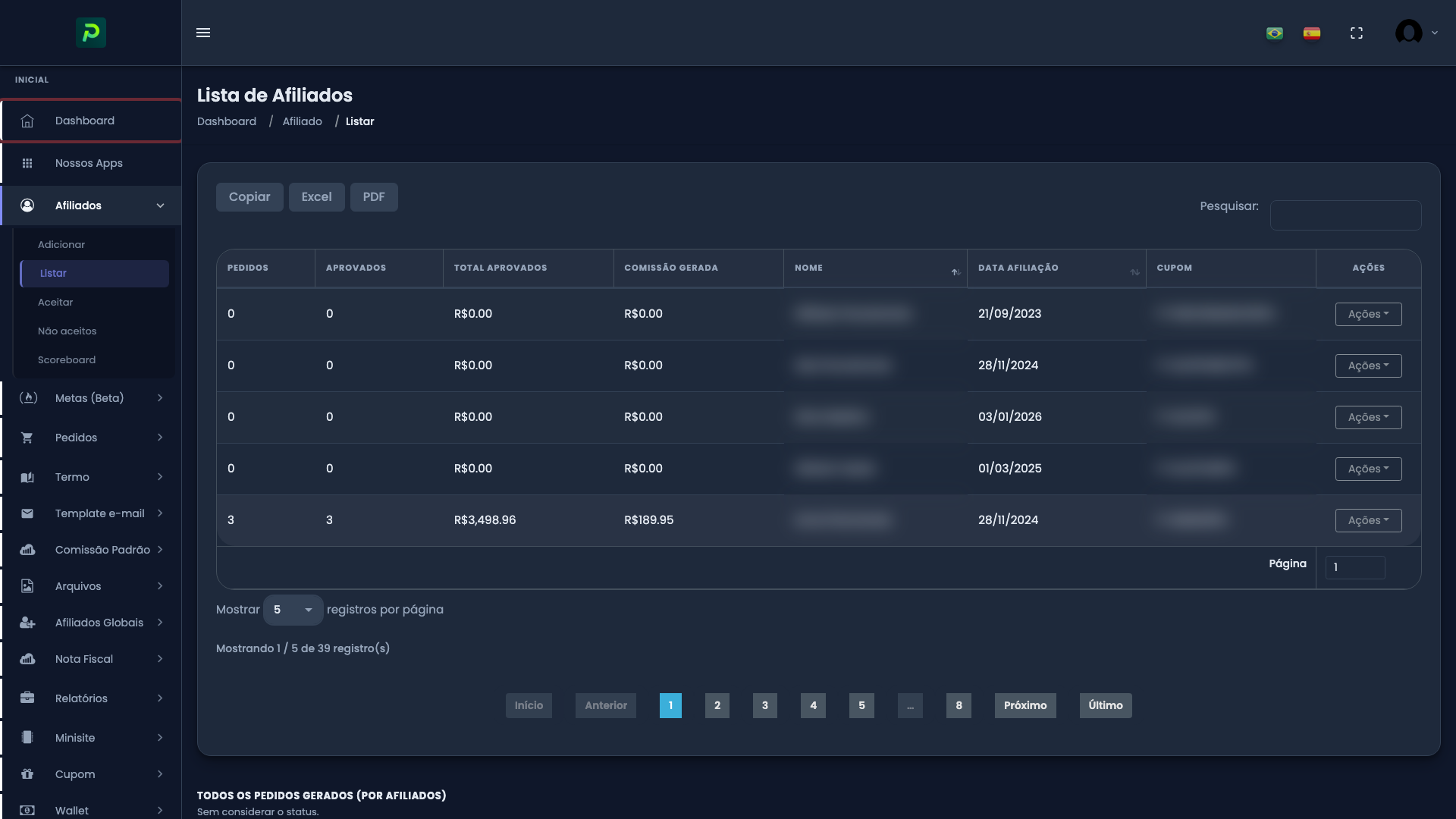Click inside the Pesquisar search field
The width and height of the screenshot is (1456, 819).
pos(1345,215)
